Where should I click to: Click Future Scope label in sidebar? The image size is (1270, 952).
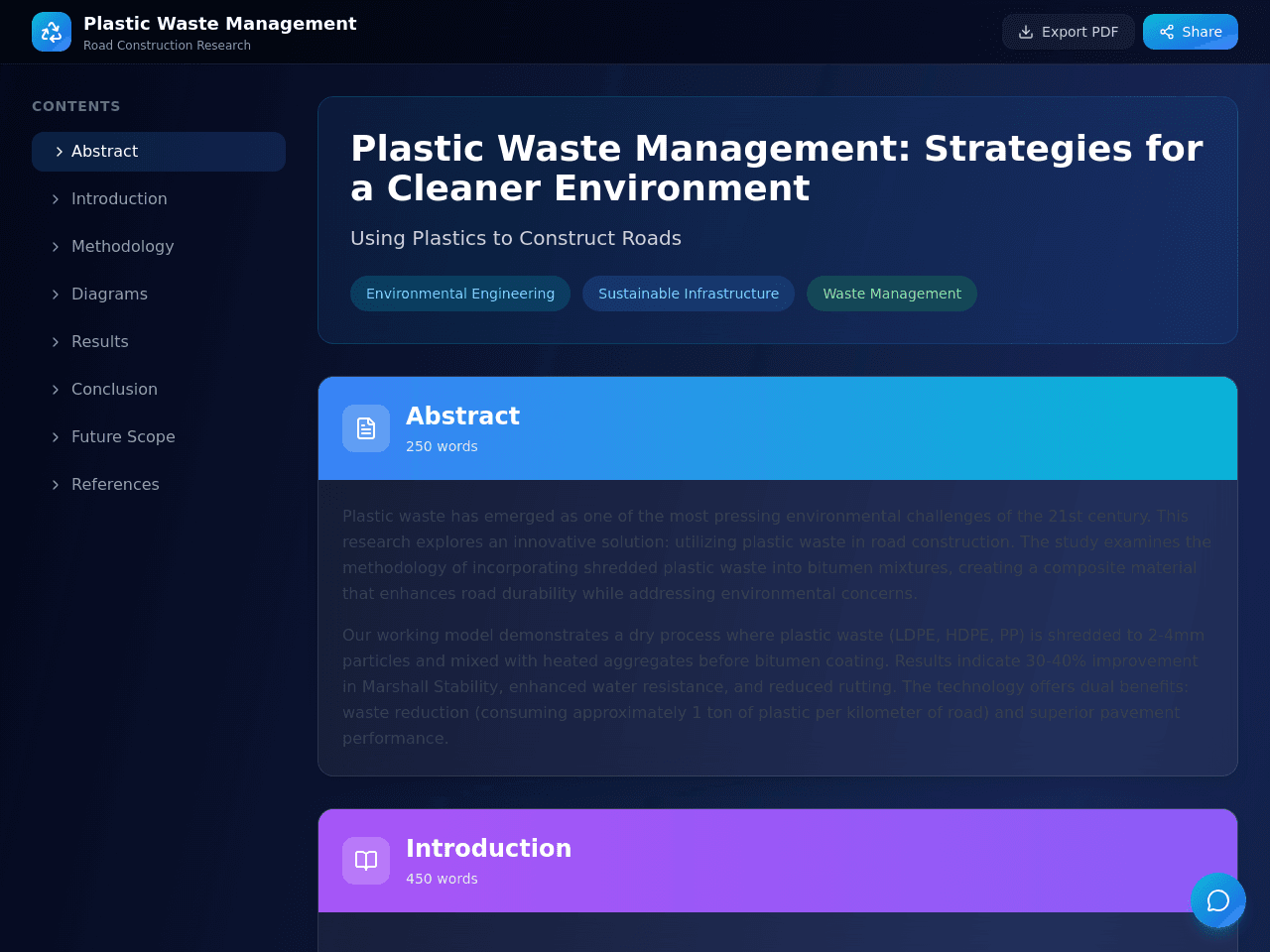(123, 437)
